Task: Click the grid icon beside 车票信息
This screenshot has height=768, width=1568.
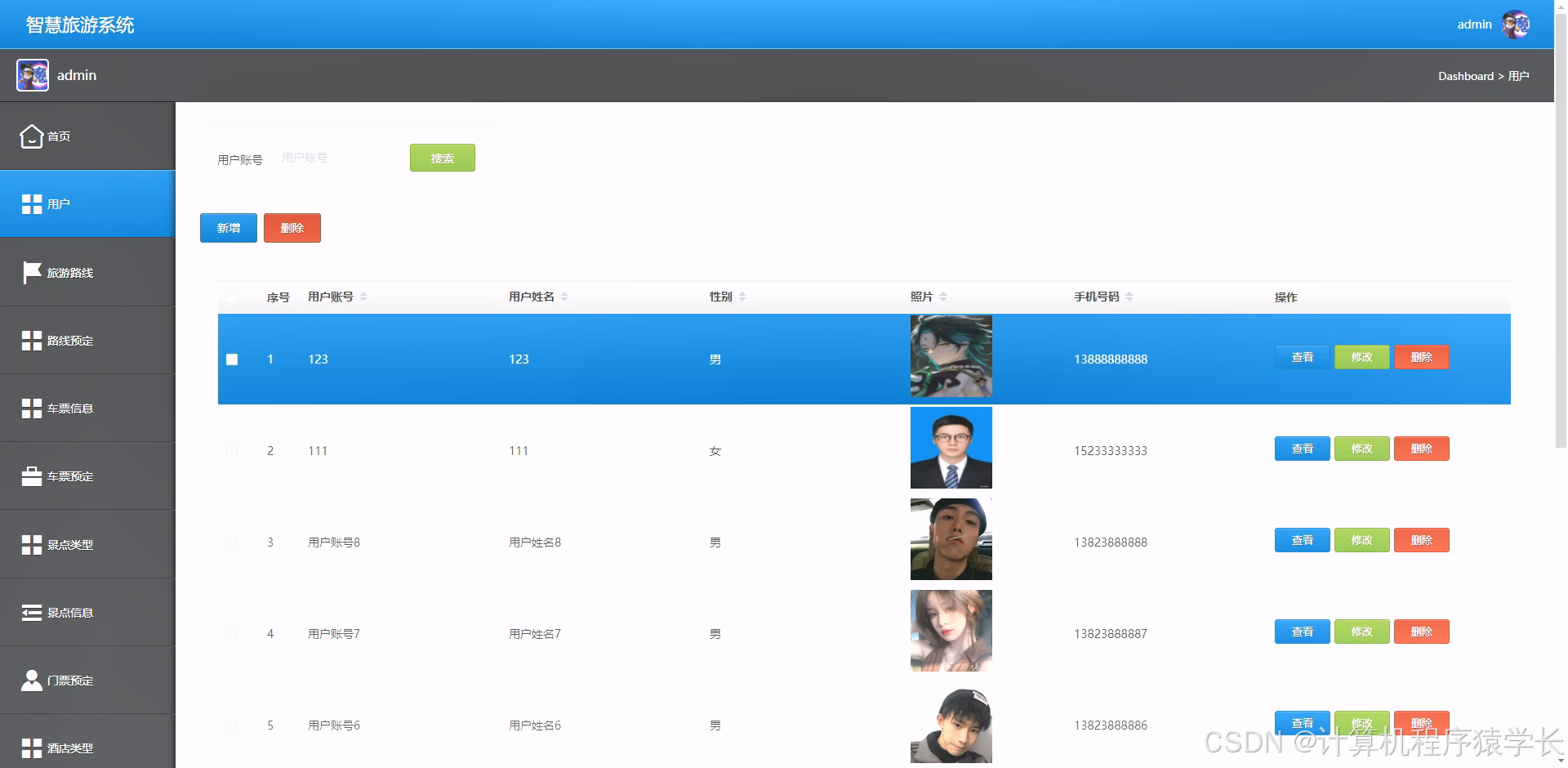Action: pyautogui.click(x=32, y=409)
